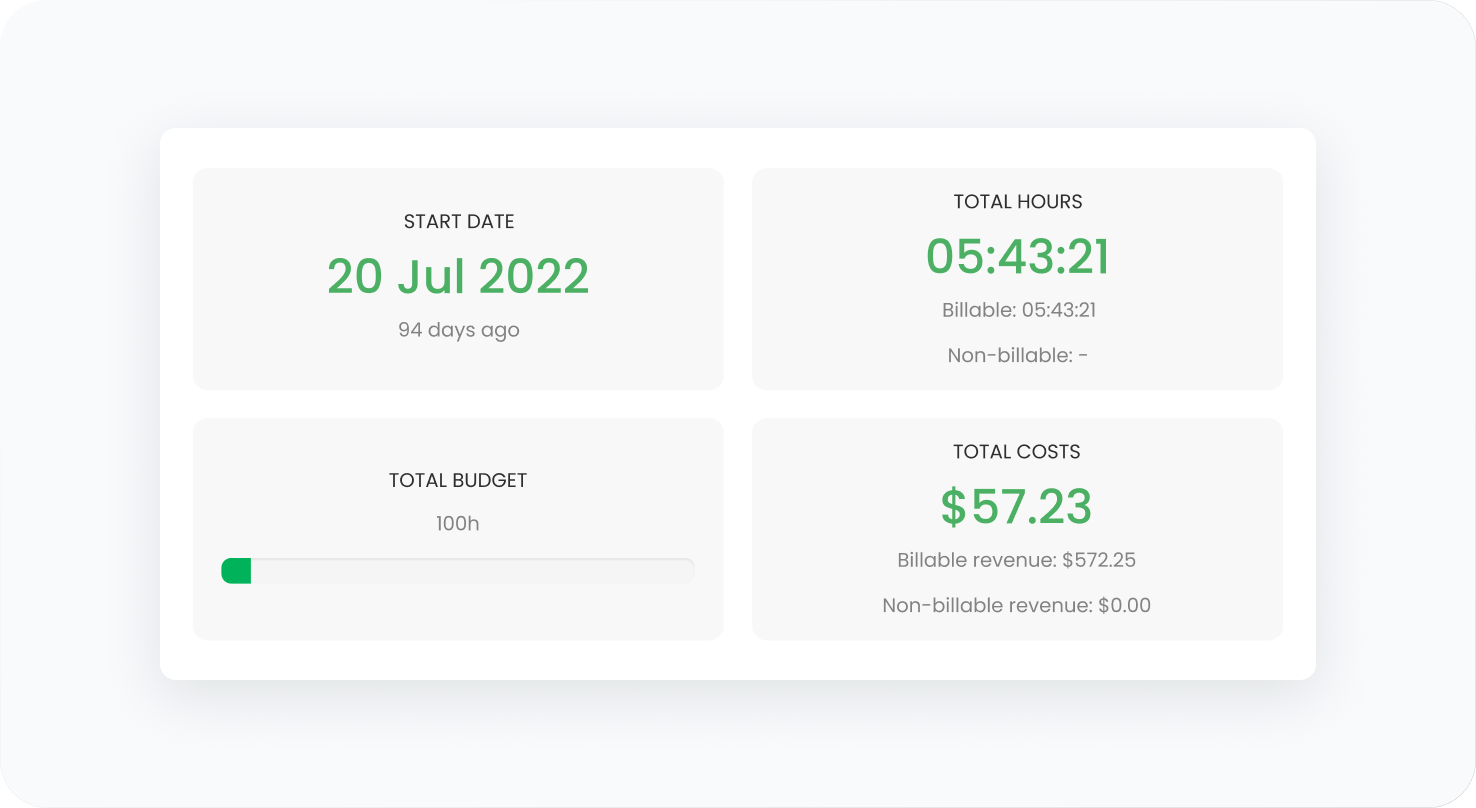Click the TOTAL COSTS heading
Viewport: 1476px width, 808px height.
[x=1017, y=452]
